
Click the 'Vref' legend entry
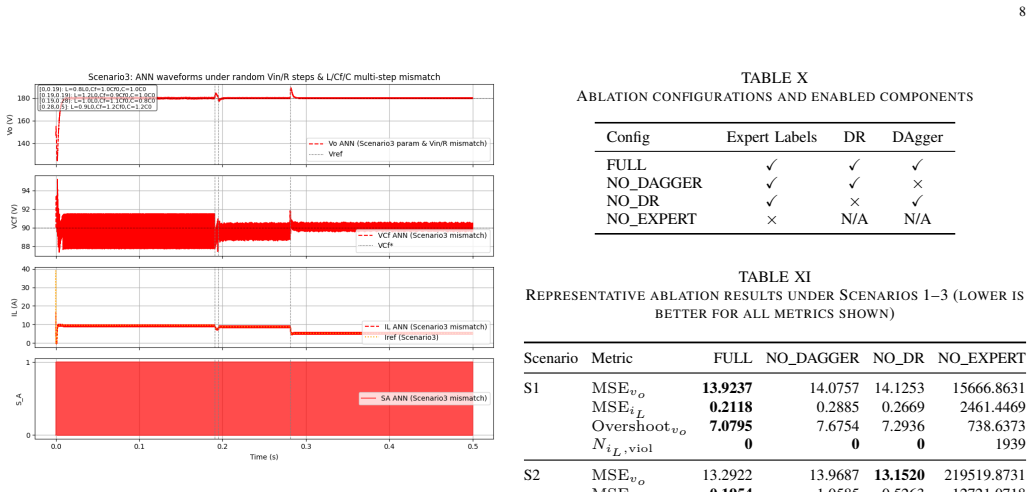pos(325,153)
